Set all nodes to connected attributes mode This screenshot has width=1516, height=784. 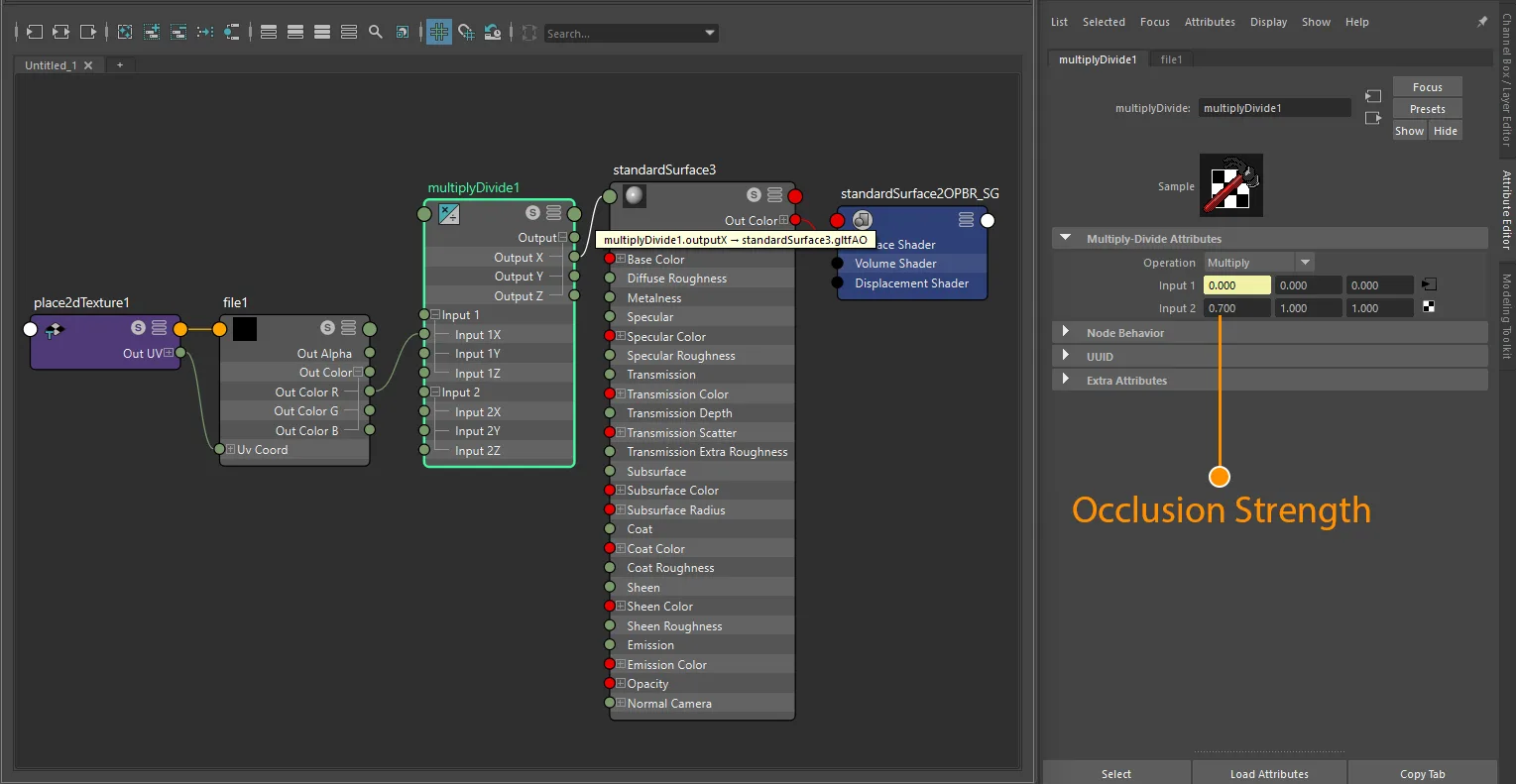295,32
